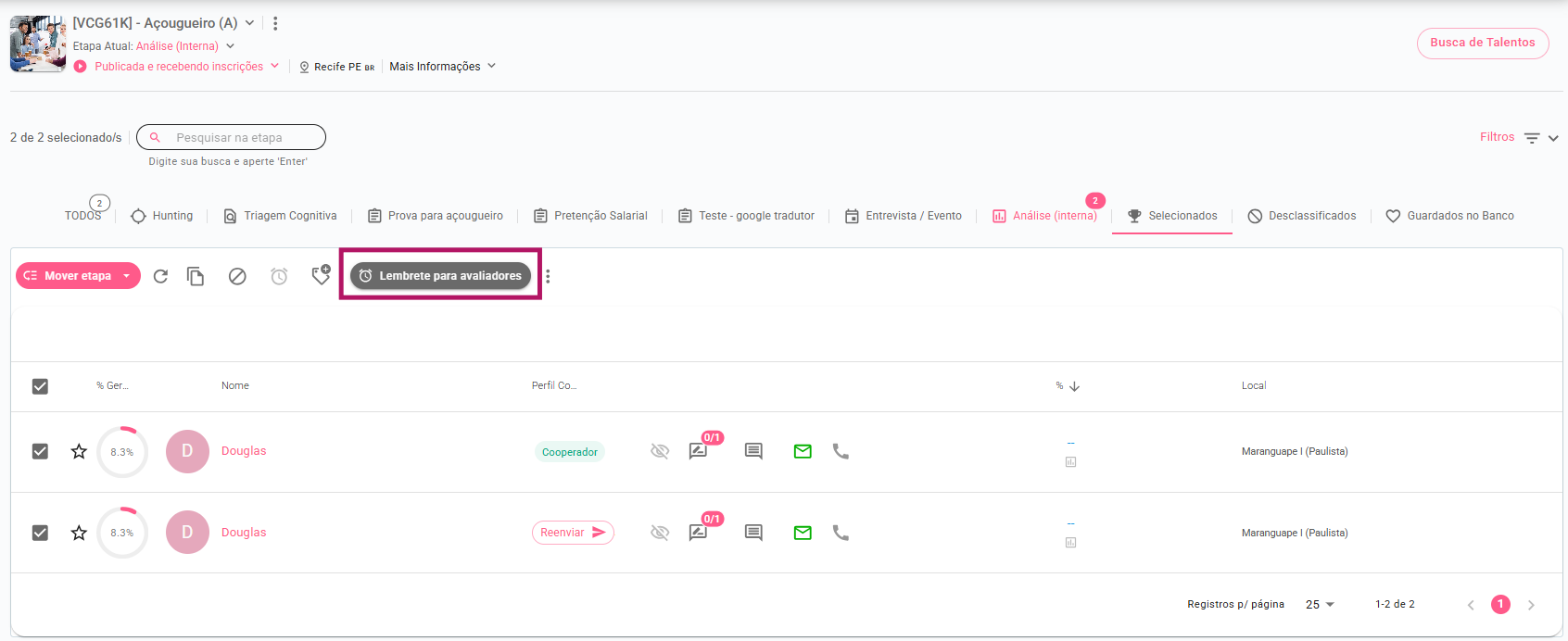Viewport: 1568px width, 641px height.
Task: Expand the Filtros panel
Action: tap(1519, 137)
